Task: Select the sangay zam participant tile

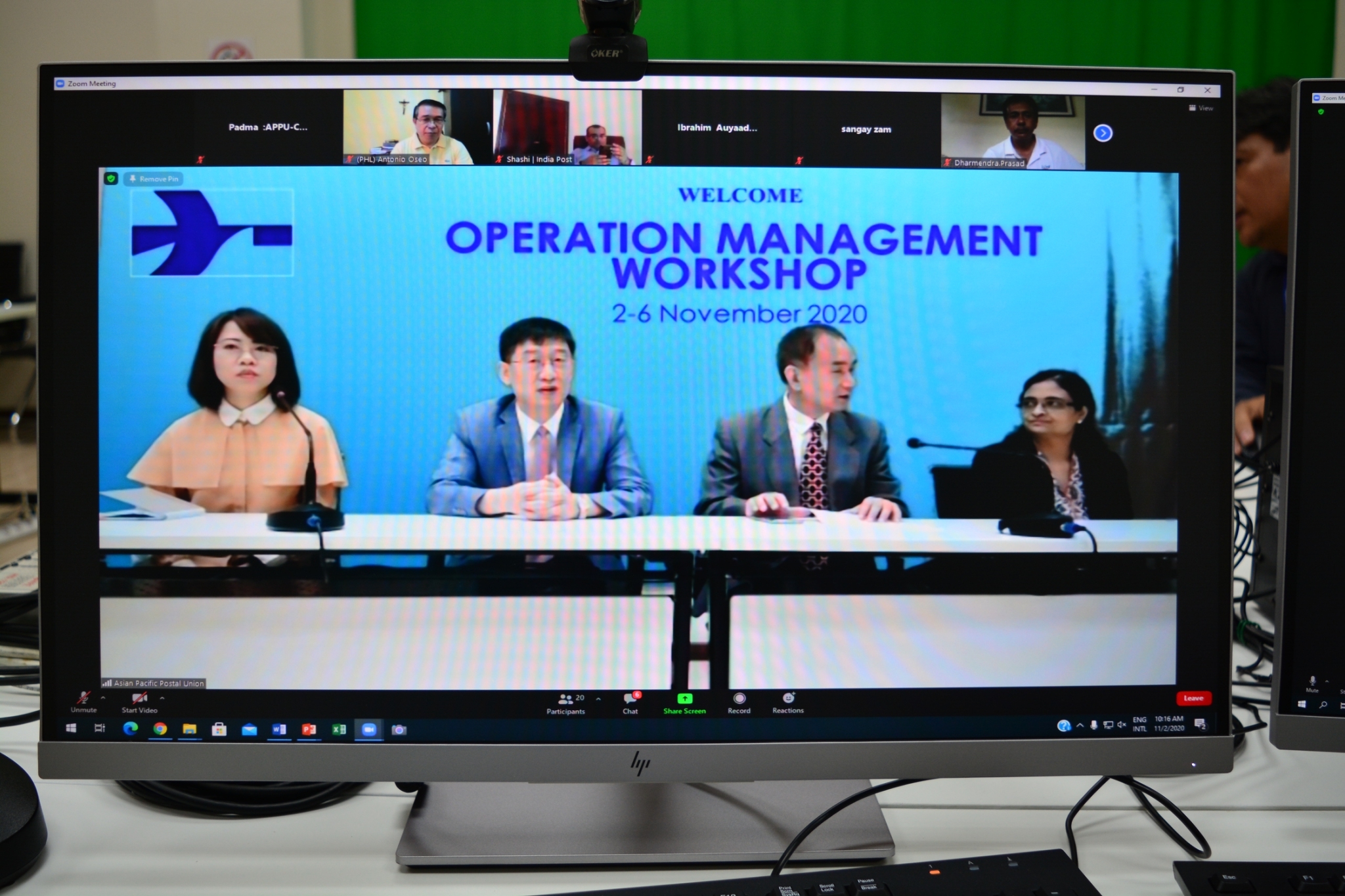Action: click(866, 129)
